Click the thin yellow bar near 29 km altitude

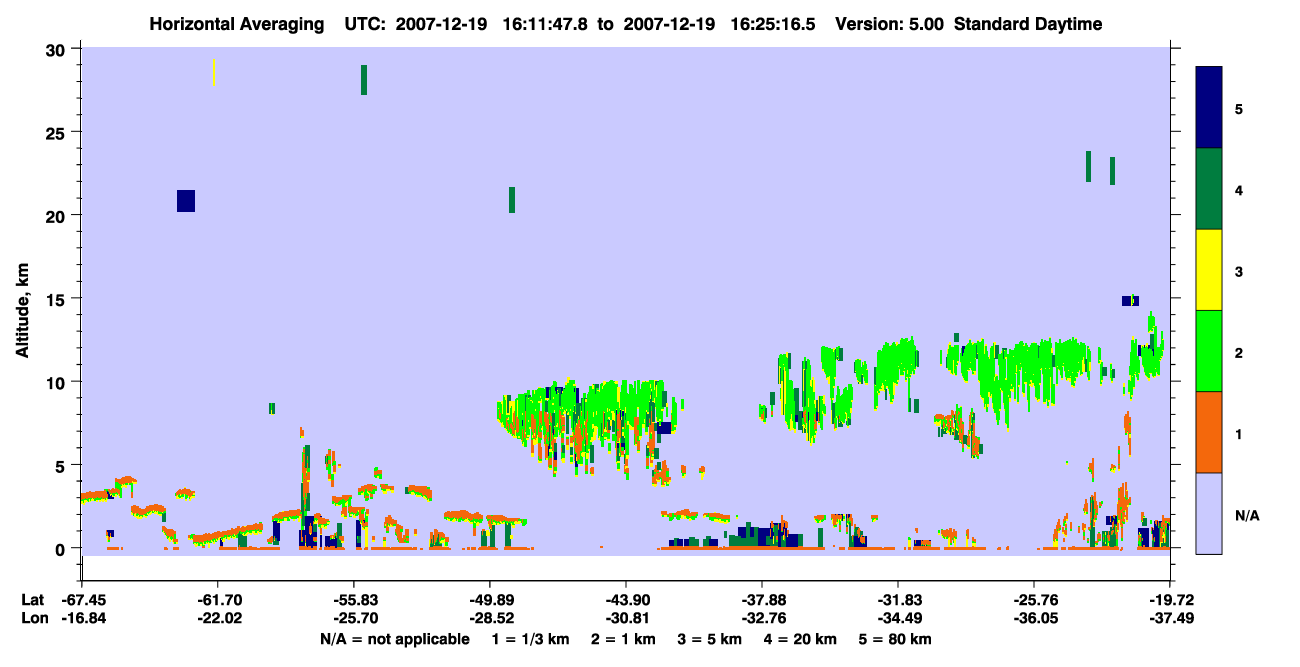pyautogui.click(x=214, y=72)
